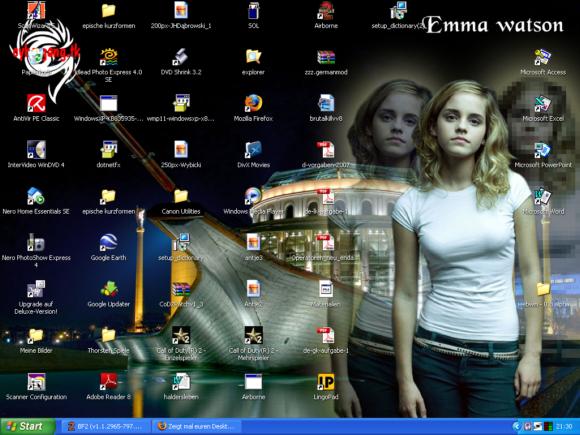Open the de-gk-aufgabe-1 PDF file

point(326,335)
